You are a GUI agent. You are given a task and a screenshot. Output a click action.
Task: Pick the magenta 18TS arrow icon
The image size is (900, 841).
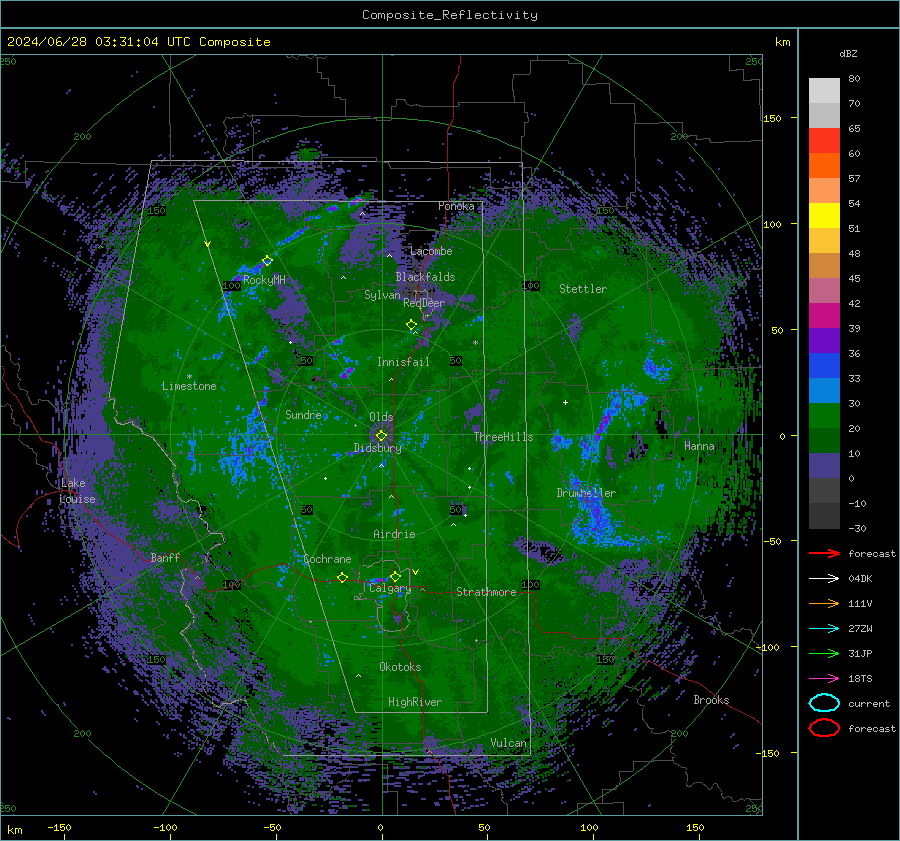[824, 679]
